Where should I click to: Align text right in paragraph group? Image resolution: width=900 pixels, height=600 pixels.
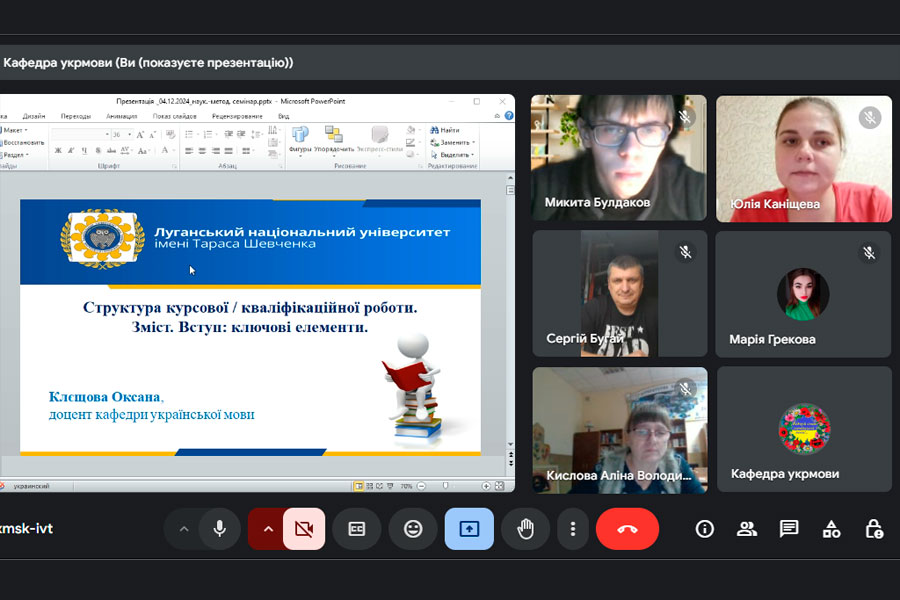(215, 151)
